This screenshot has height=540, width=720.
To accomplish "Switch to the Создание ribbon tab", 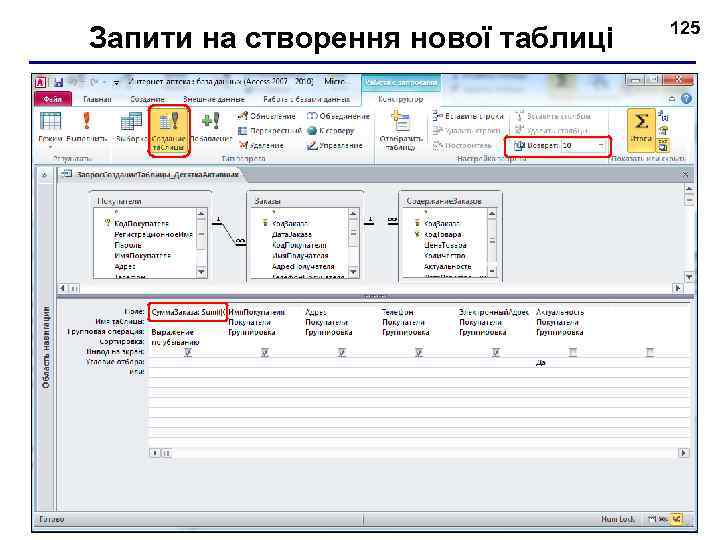I will (x=147, y=99).
